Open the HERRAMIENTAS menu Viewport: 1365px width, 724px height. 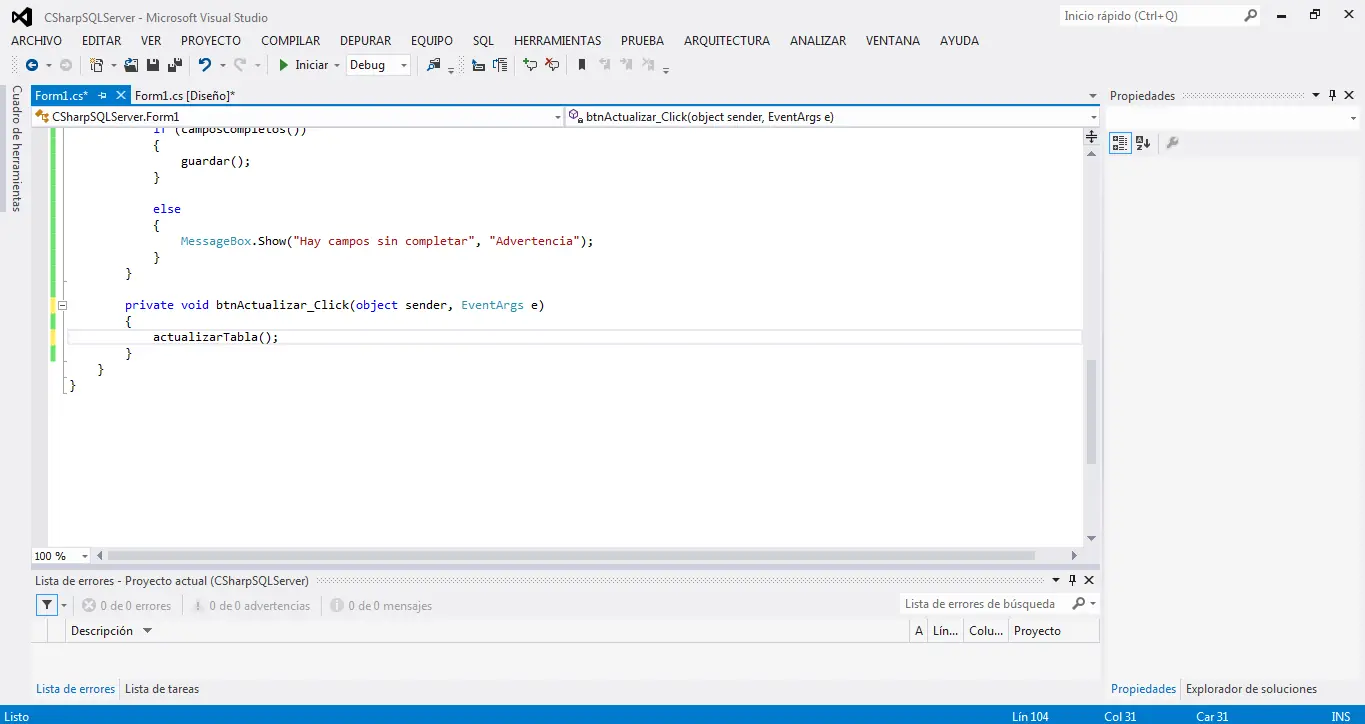558,41
